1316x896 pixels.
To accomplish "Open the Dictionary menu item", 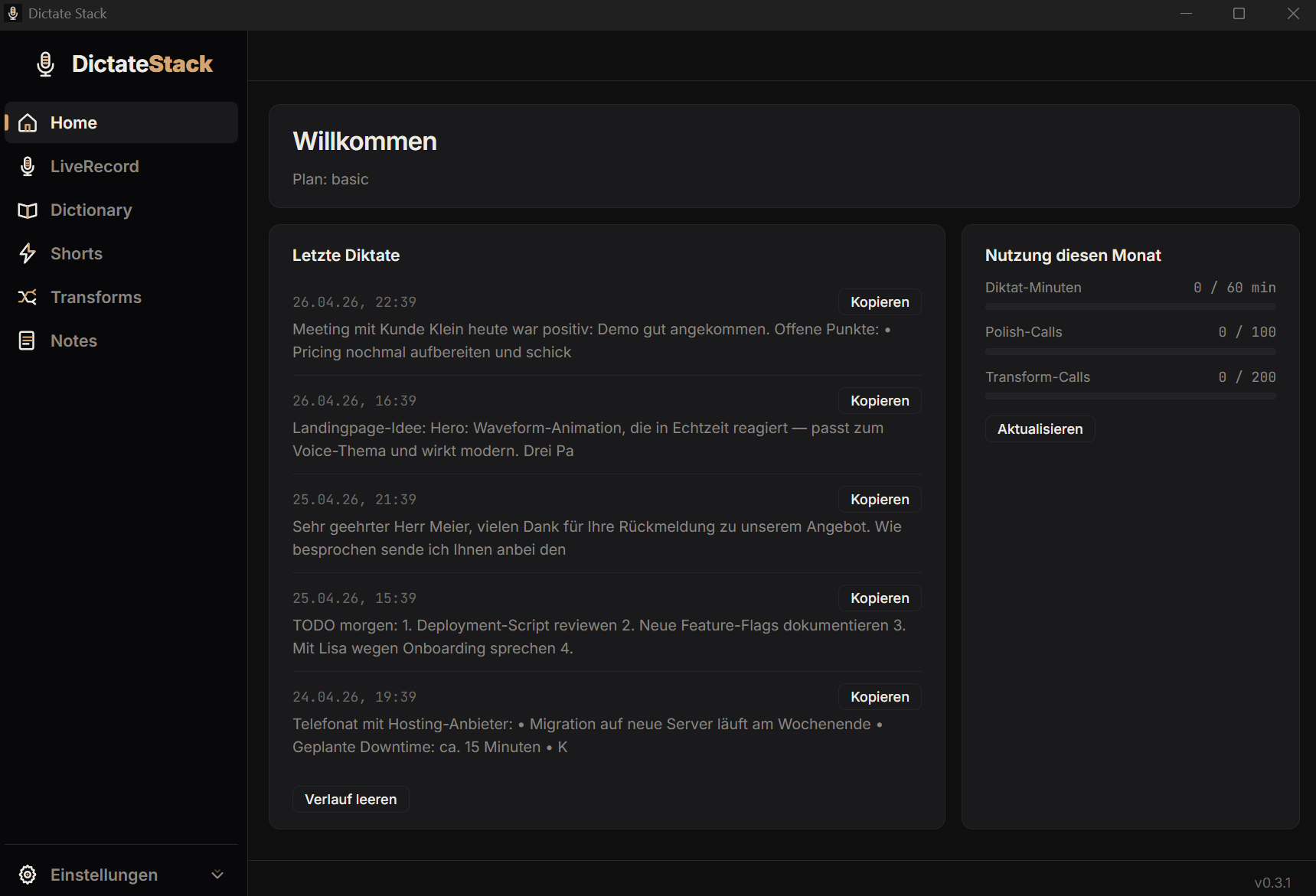I will pyautogui.click(x=121, y=210).
